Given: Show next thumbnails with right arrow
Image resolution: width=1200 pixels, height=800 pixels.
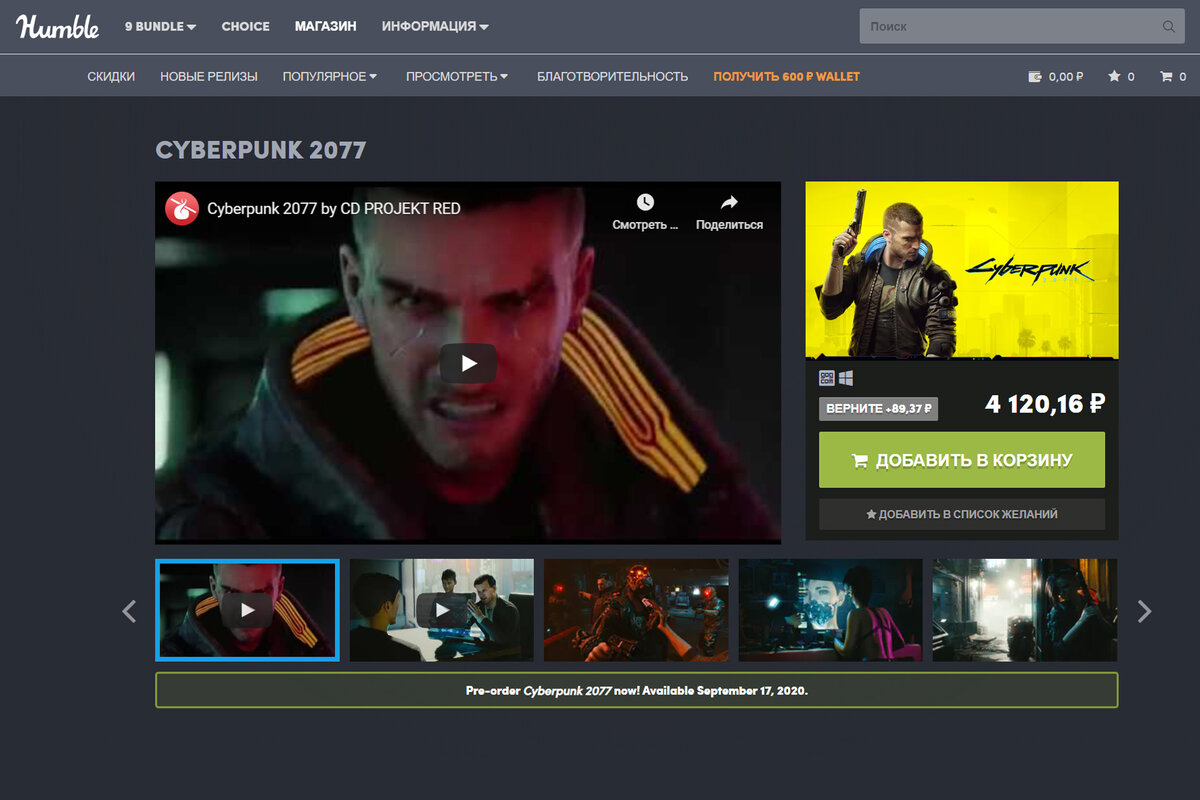Looking at the screenshot, I should tap(1145, 611).
